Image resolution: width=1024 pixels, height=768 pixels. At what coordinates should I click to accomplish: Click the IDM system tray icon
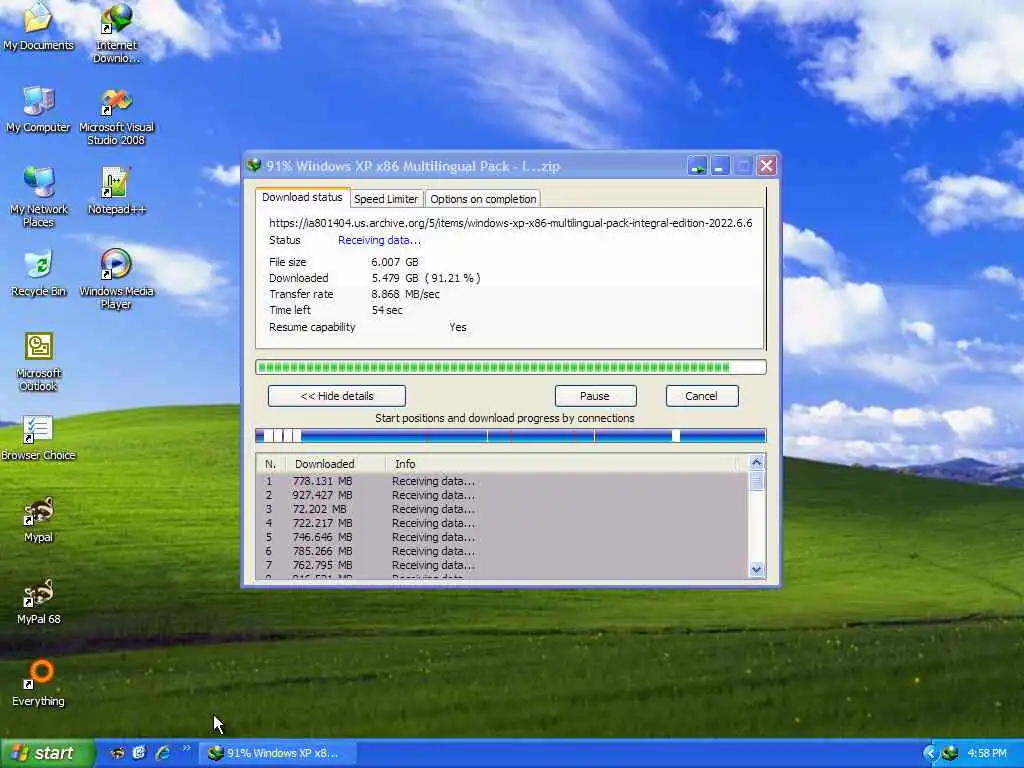950,753
